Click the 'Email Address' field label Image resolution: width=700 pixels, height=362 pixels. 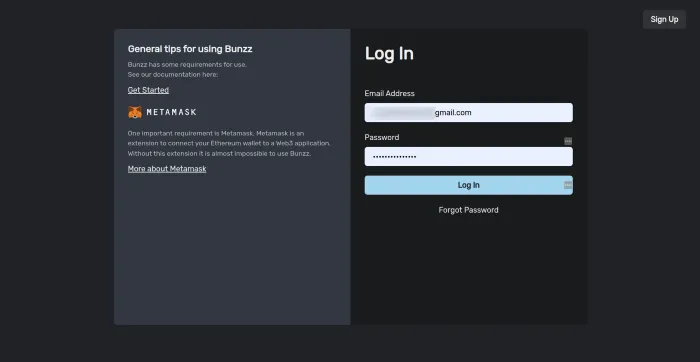click(x=389, y=93)
